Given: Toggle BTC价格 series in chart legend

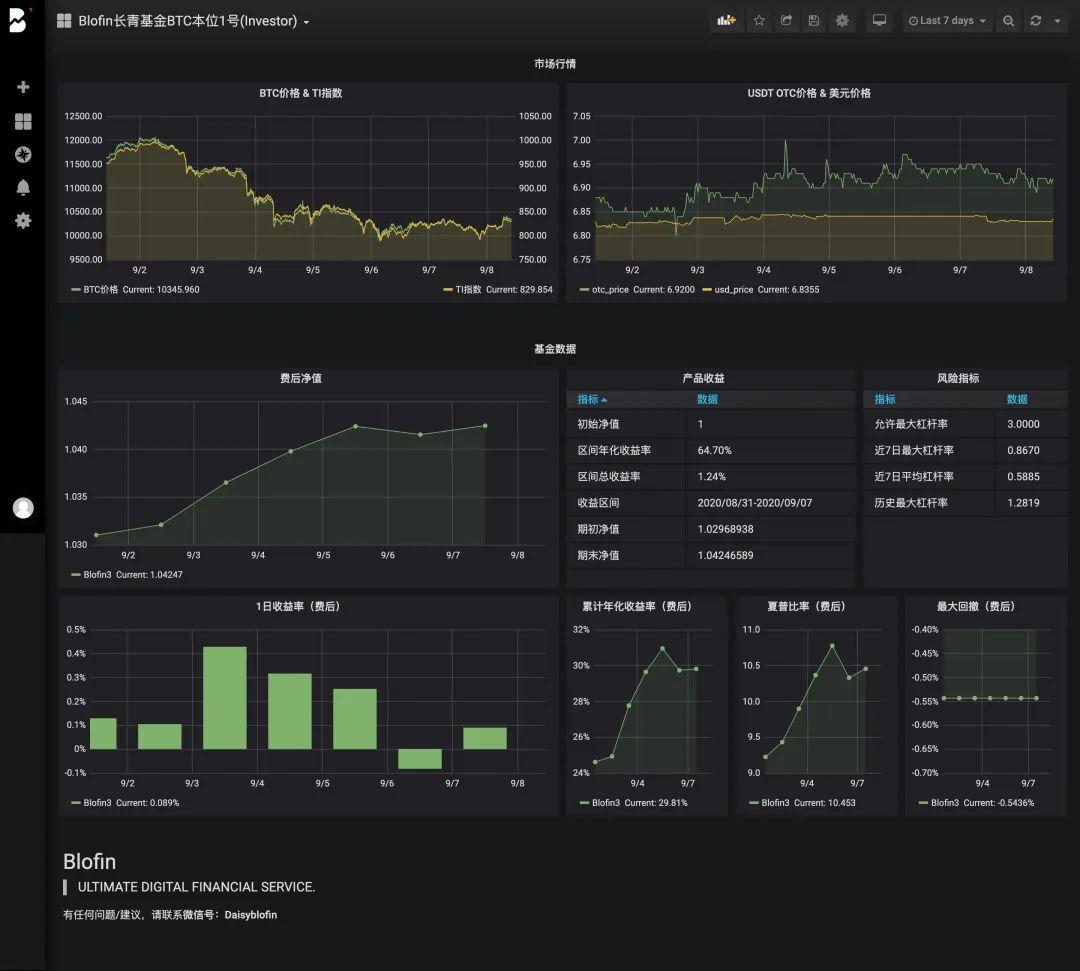Looking at the screenshot, I should pyautogui.click(x=101, y=290).
